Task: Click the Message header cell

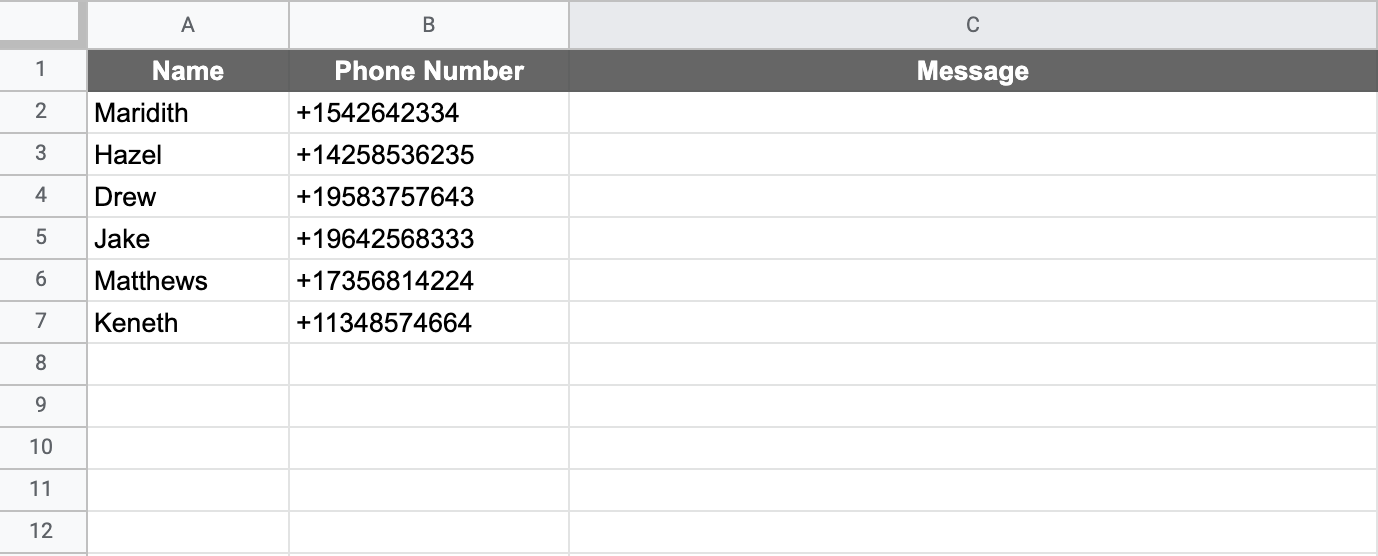Action: click(x=972, y=71)
